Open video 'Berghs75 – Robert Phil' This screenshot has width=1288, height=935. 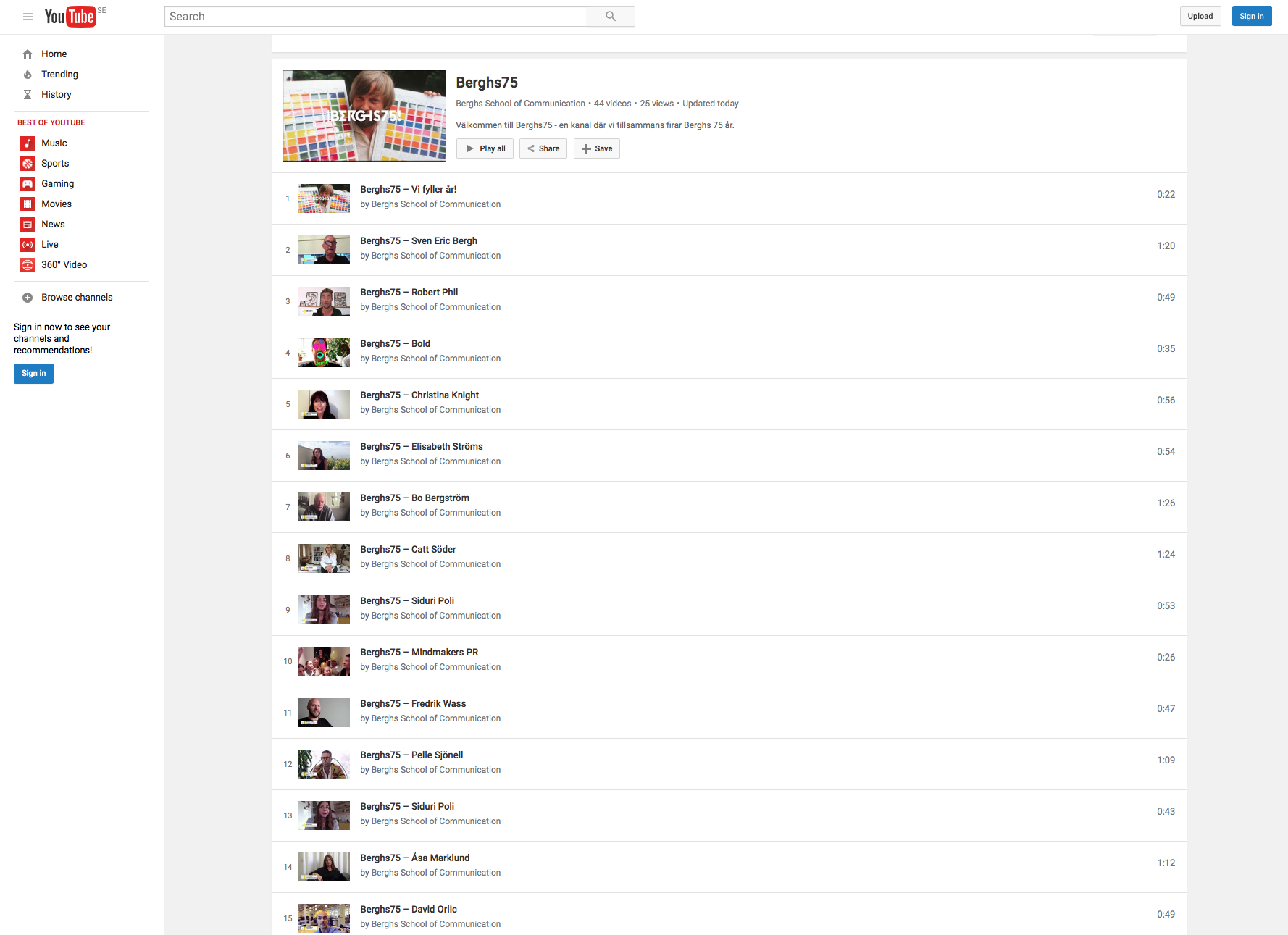click(x=409, y=293)
